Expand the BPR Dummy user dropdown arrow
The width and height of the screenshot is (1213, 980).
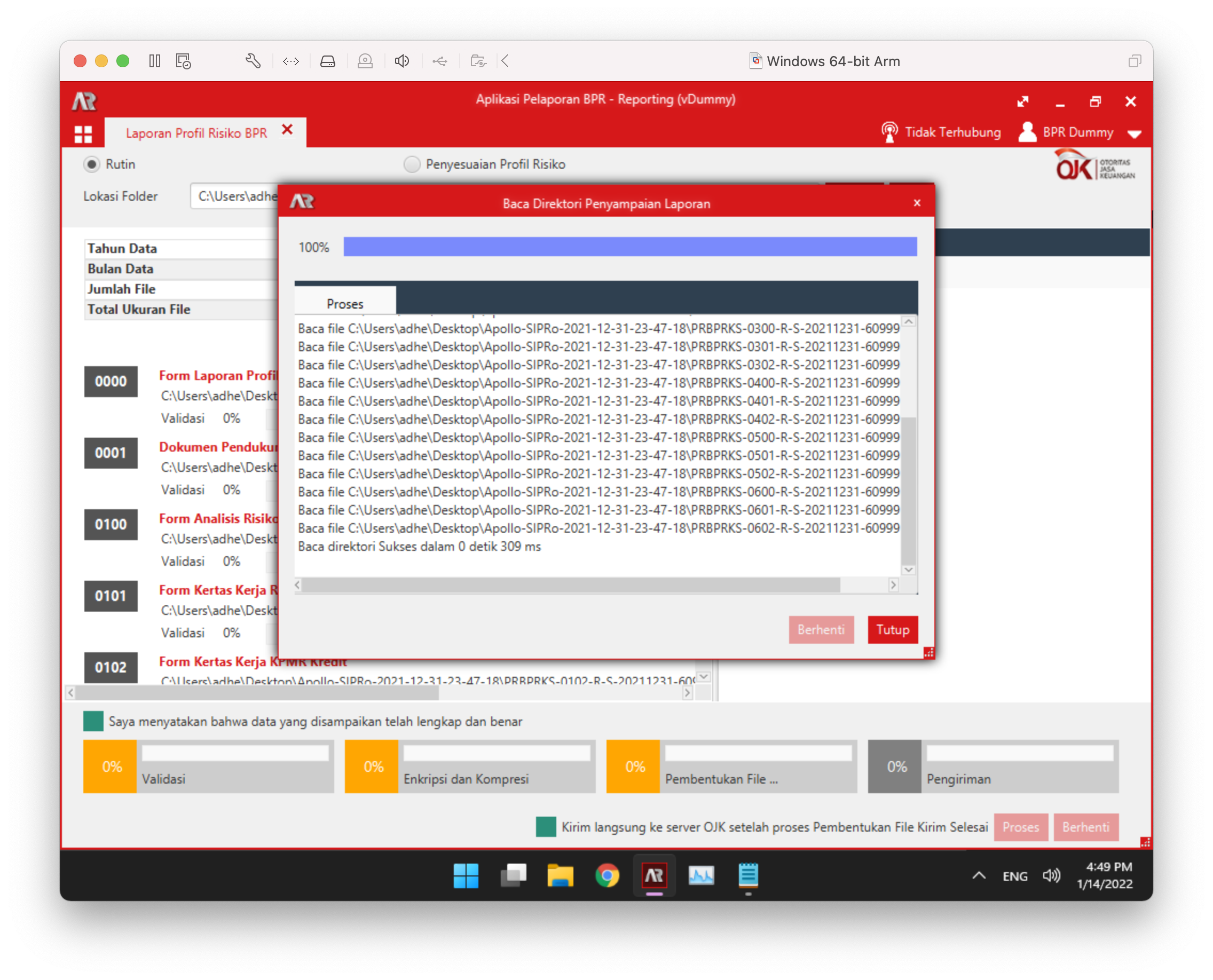coord(1134,134)
